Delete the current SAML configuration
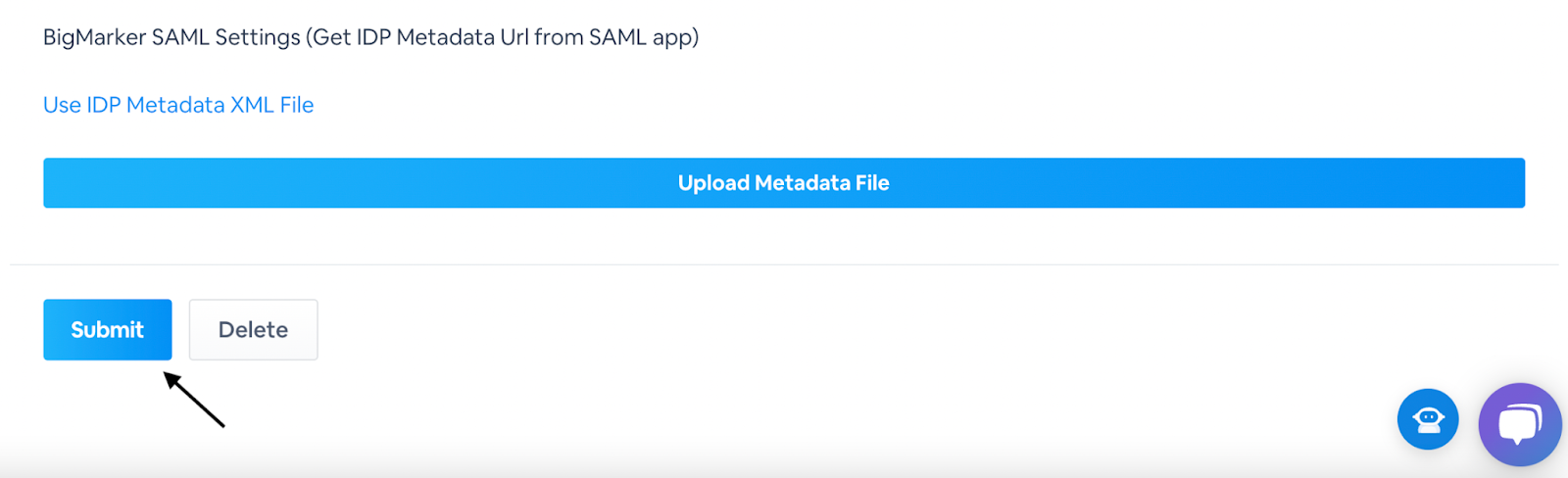1568x478 pixels. 253,330
